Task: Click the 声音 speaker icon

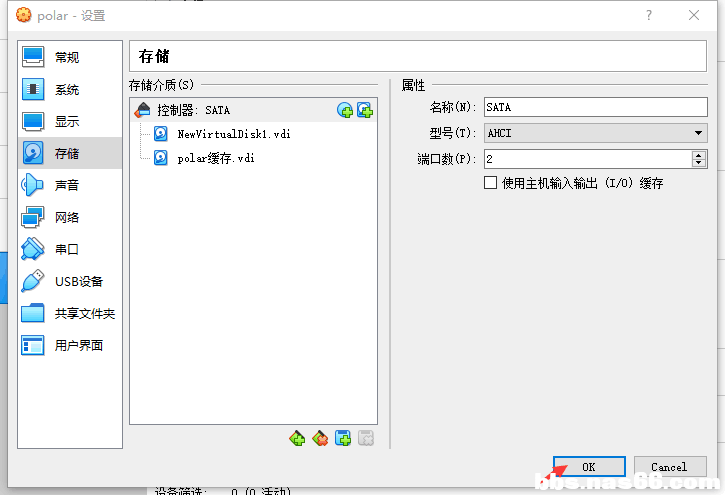Action: point(32,185)
